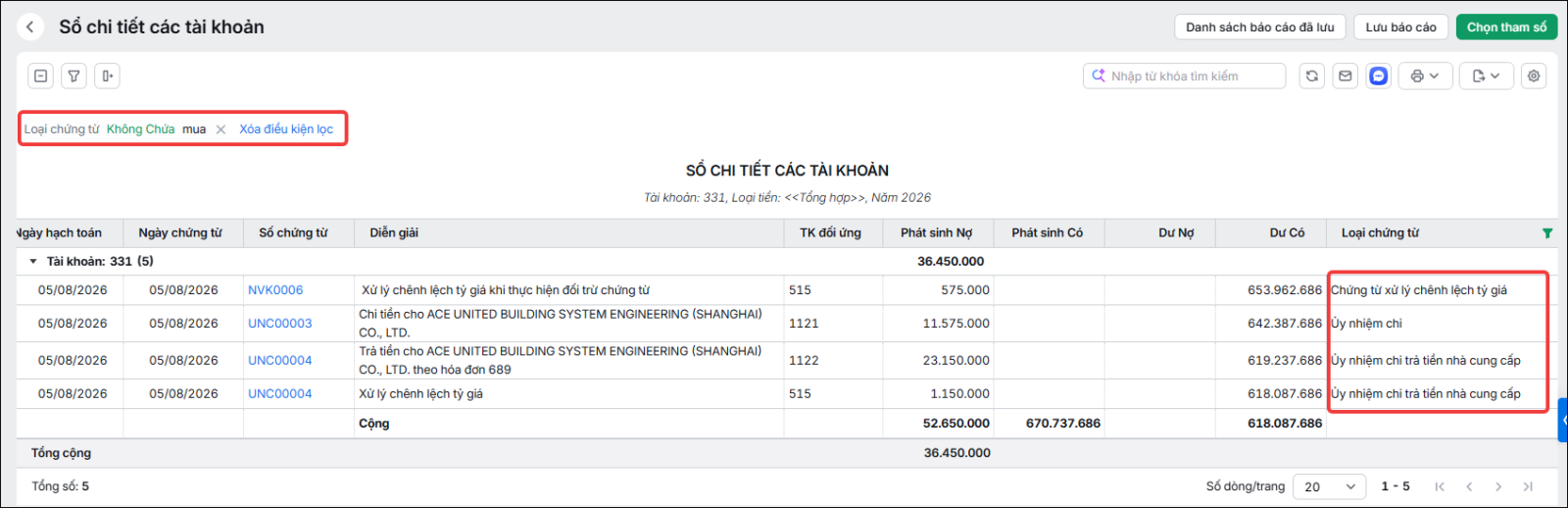Screen dimensions: 1568x508
Task: Expand the print options dropdown
Action: click(x=1424, y=76)
